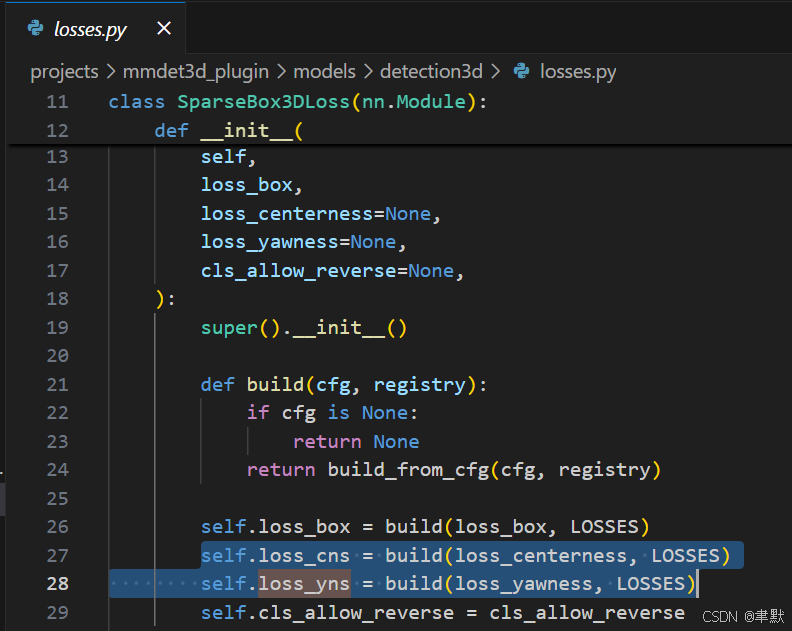Click the 'loss_box,' parameter on line 14
792x631 pixels.
click(252, 185)
